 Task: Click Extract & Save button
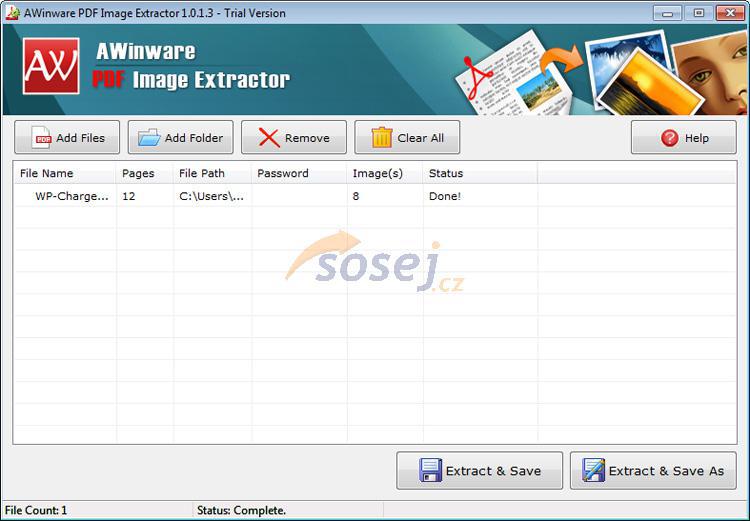pos(479,471)
